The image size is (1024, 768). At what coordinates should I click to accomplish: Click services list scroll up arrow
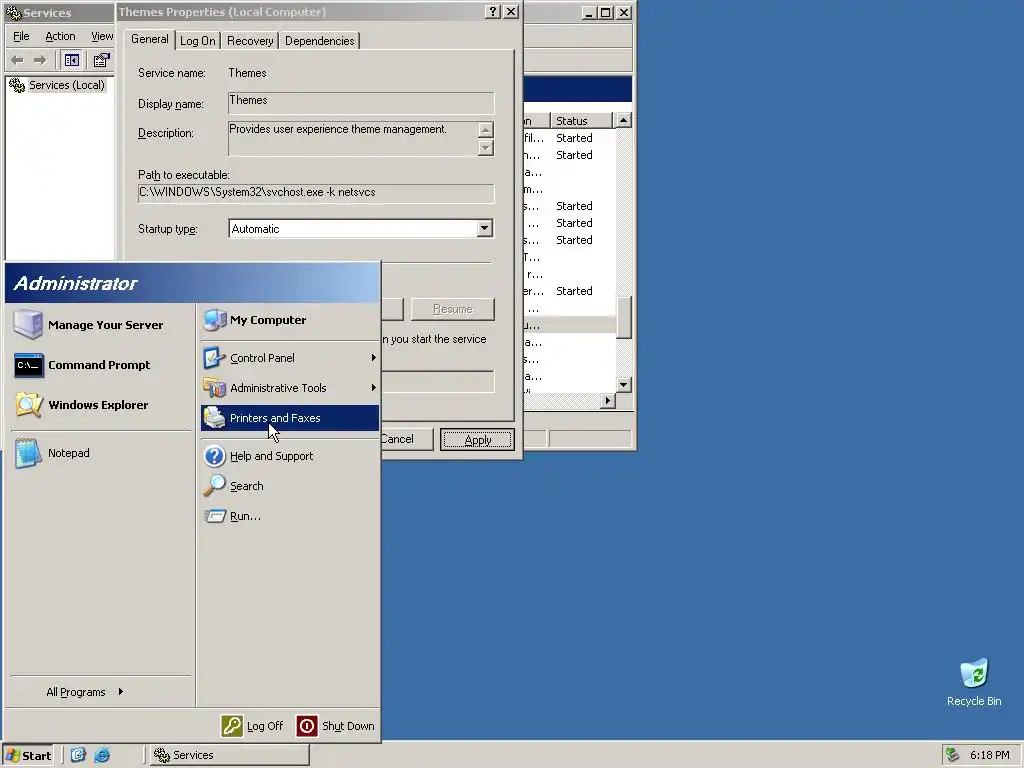click(x=624, y=120)
